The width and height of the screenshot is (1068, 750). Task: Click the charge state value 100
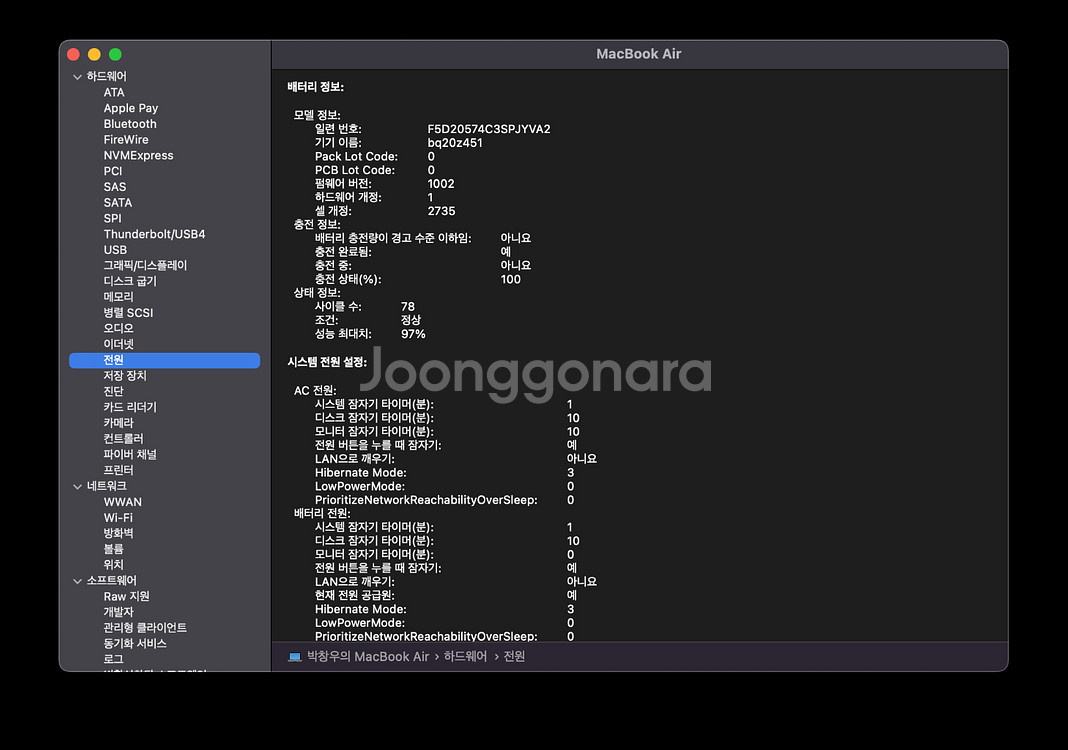click(x=511, y=279)
